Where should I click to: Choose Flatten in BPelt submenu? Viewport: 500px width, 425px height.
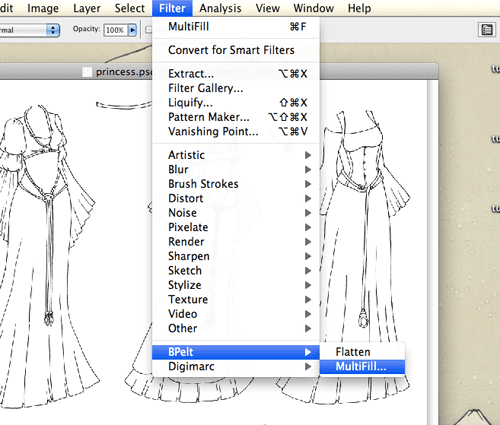click(x=362, y=352)
